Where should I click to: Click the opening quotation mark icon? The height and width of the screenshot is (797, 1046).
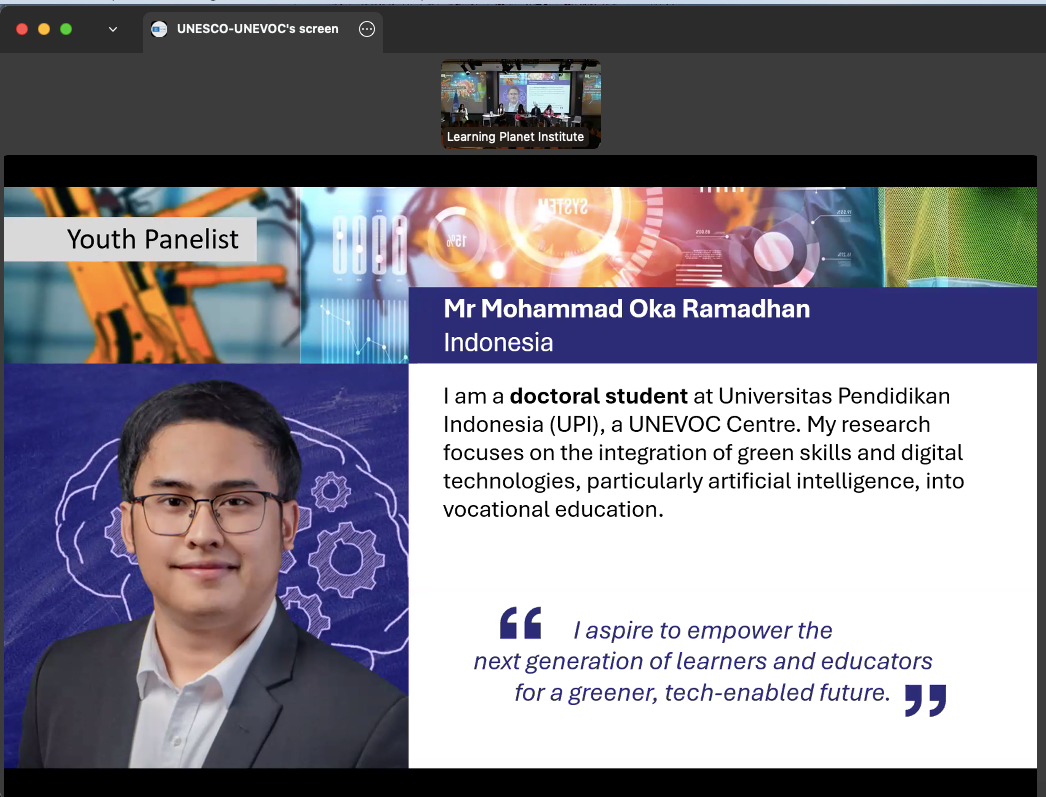520,623
